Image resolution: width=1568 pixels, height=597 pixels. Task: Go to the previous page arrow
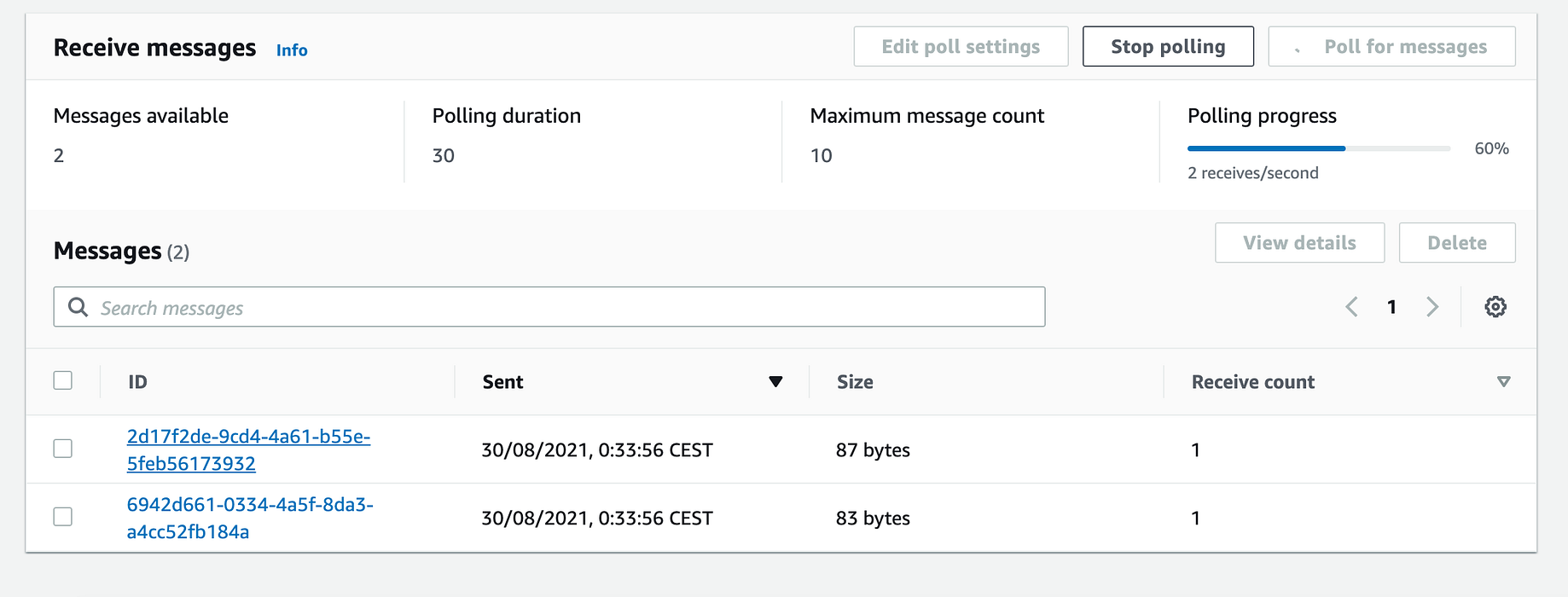(x=1351, y=307)
